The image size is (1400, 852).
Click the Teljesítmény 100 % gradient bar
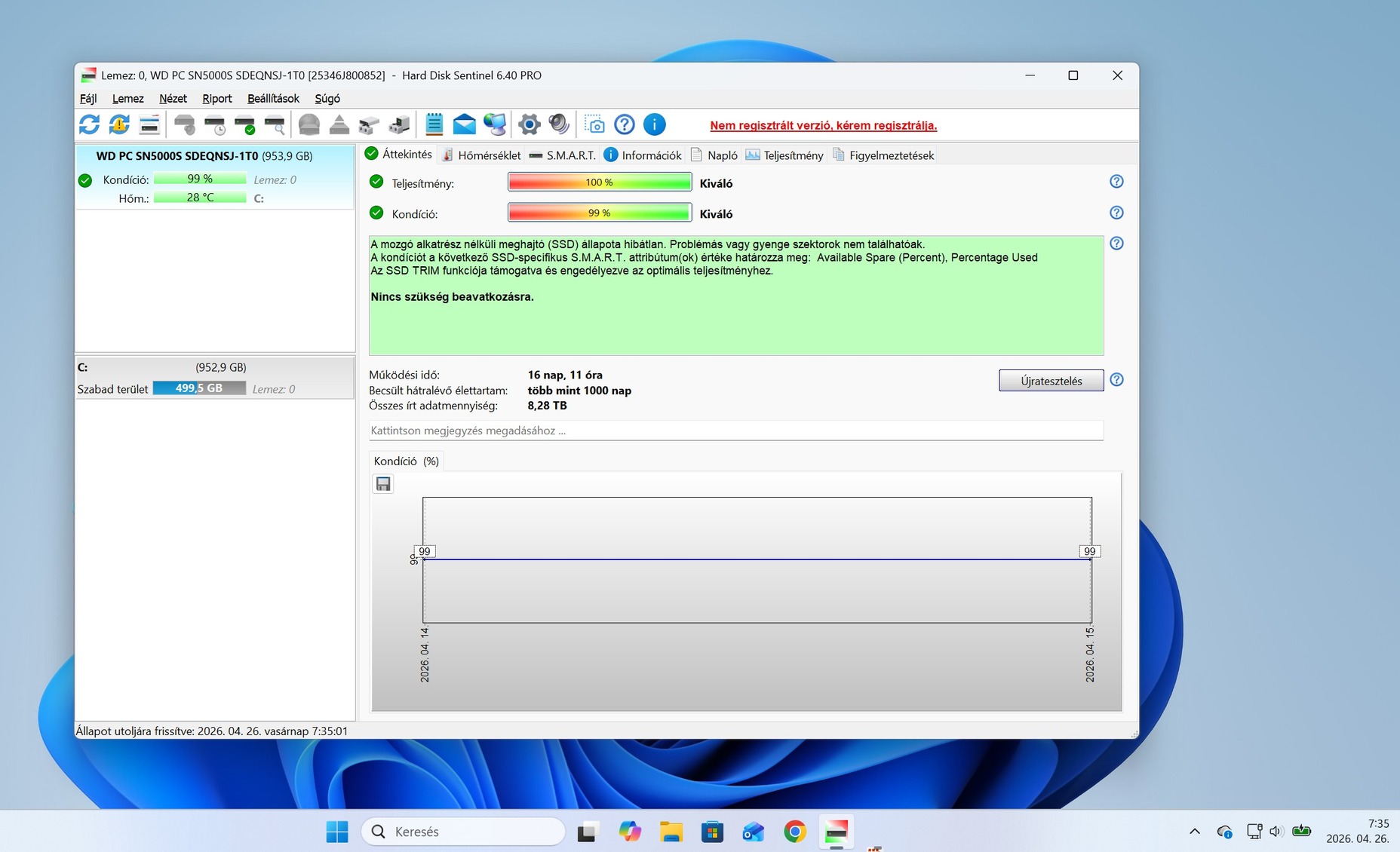click(600, 182)
